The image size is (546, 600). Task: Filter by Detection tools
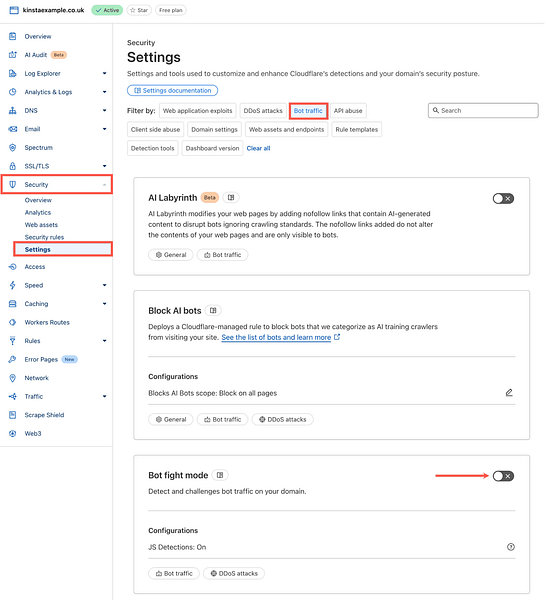[152, 148]
